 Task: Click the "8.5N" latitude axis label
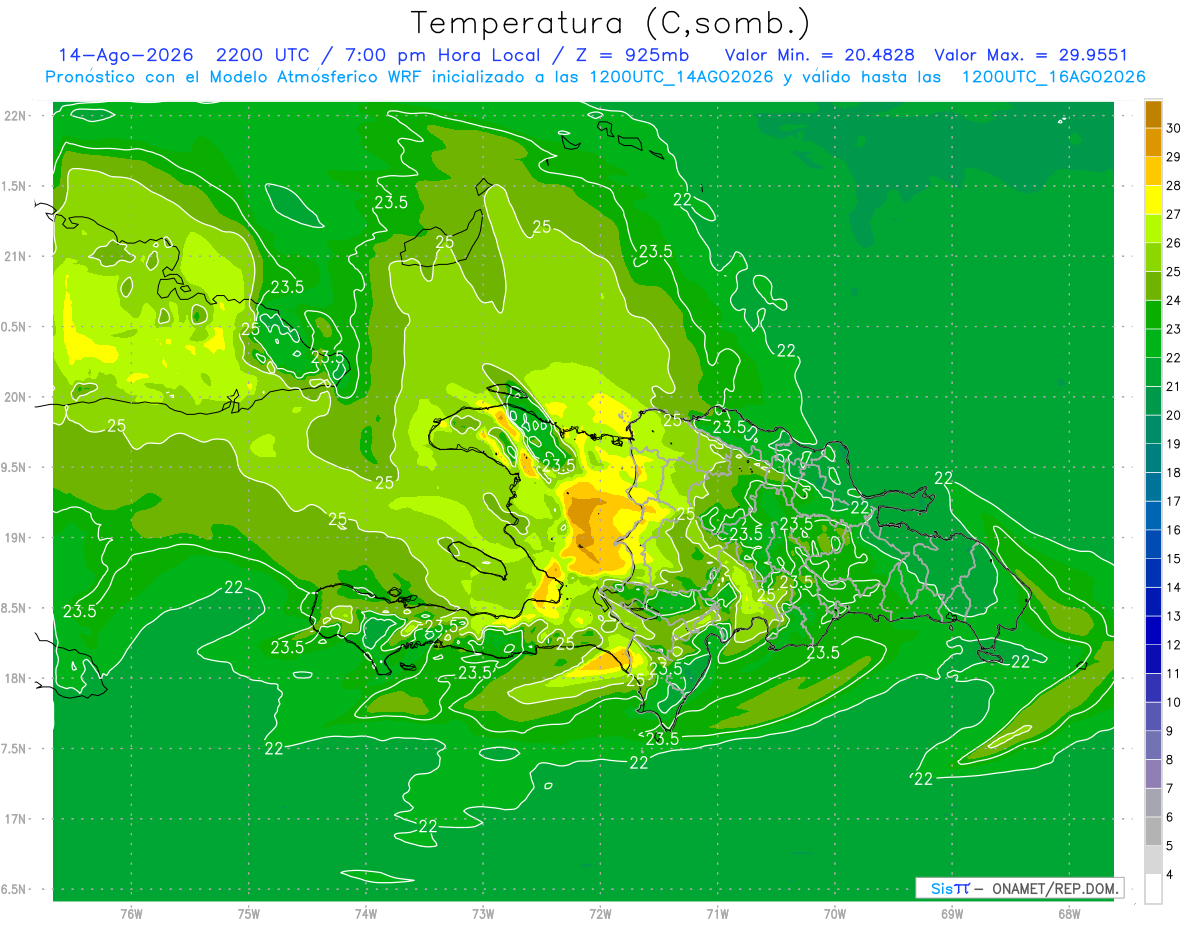(14, 608)
